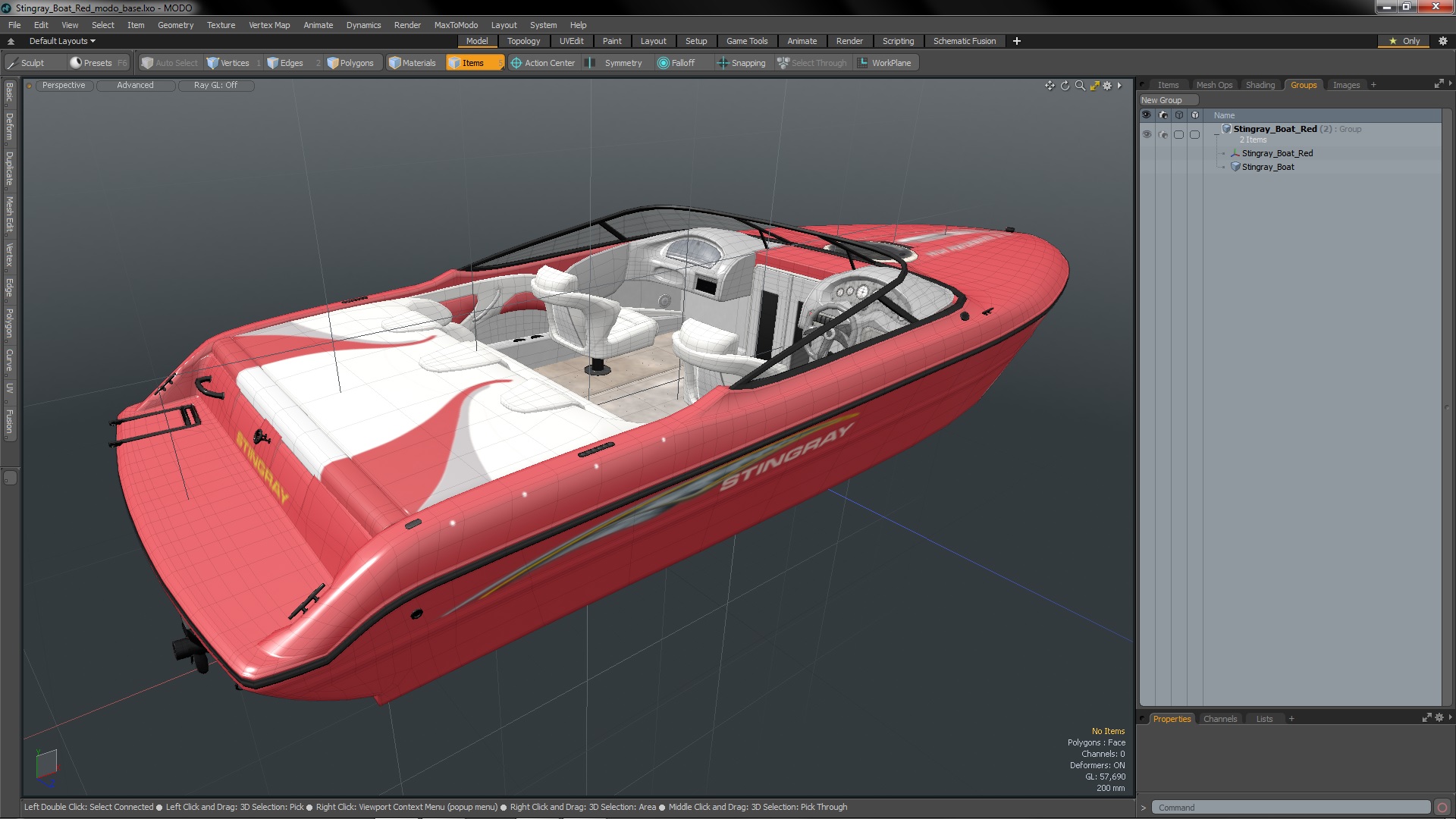Toggle visibility eye for Stingray_Boat_Red group

(x=1147, y=134)
